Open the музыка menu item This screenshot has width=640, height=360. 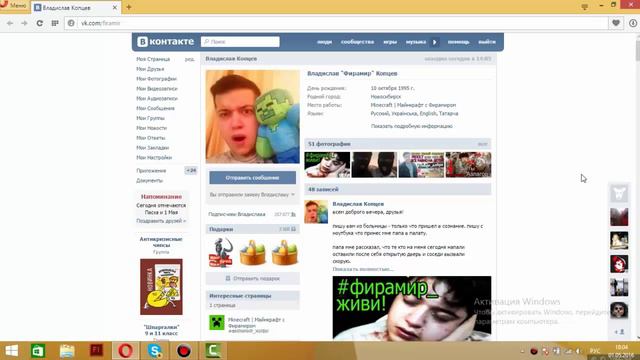[x=416, y=42]
